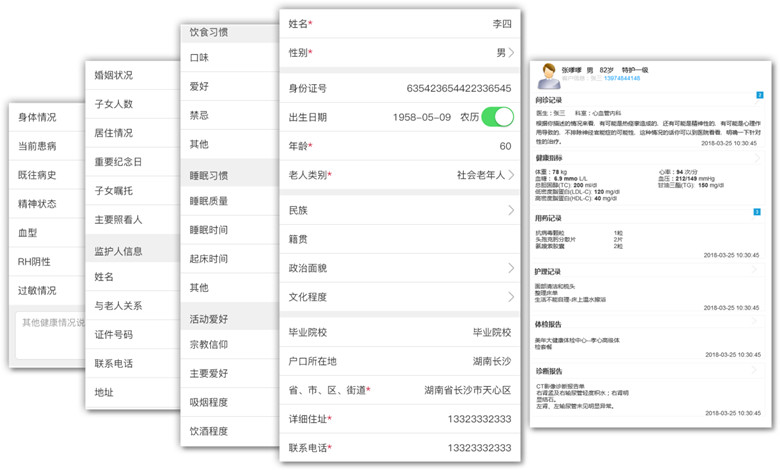Click the blue badge beside 用药记录
Viewport: 780px width, 470px height.
pos(760,213)
